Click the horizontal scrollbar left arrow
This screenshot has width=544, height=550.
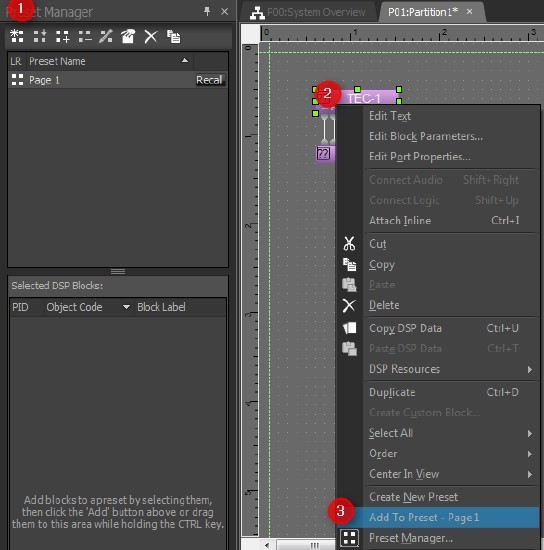pyautogui.click(x=267, y=545)
